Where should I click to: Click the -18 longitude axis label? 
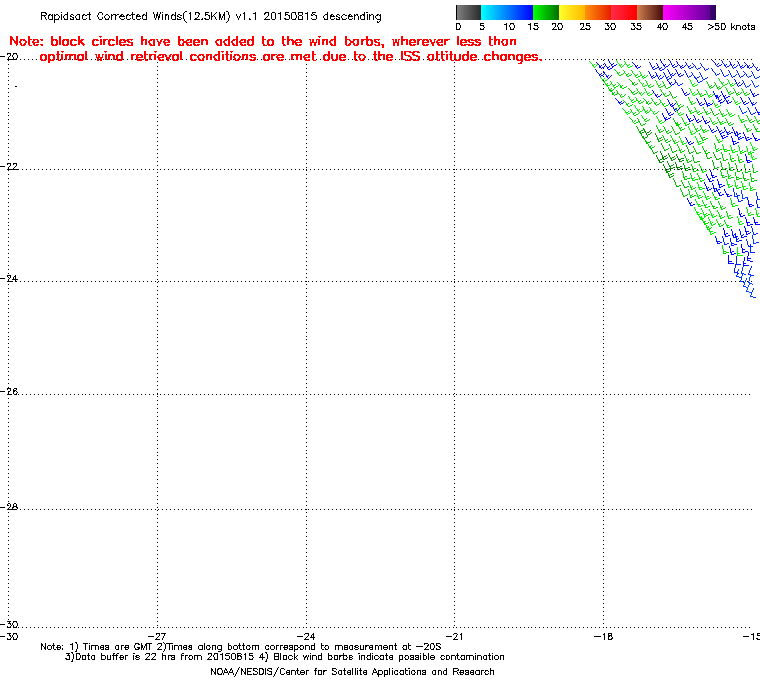603,636
